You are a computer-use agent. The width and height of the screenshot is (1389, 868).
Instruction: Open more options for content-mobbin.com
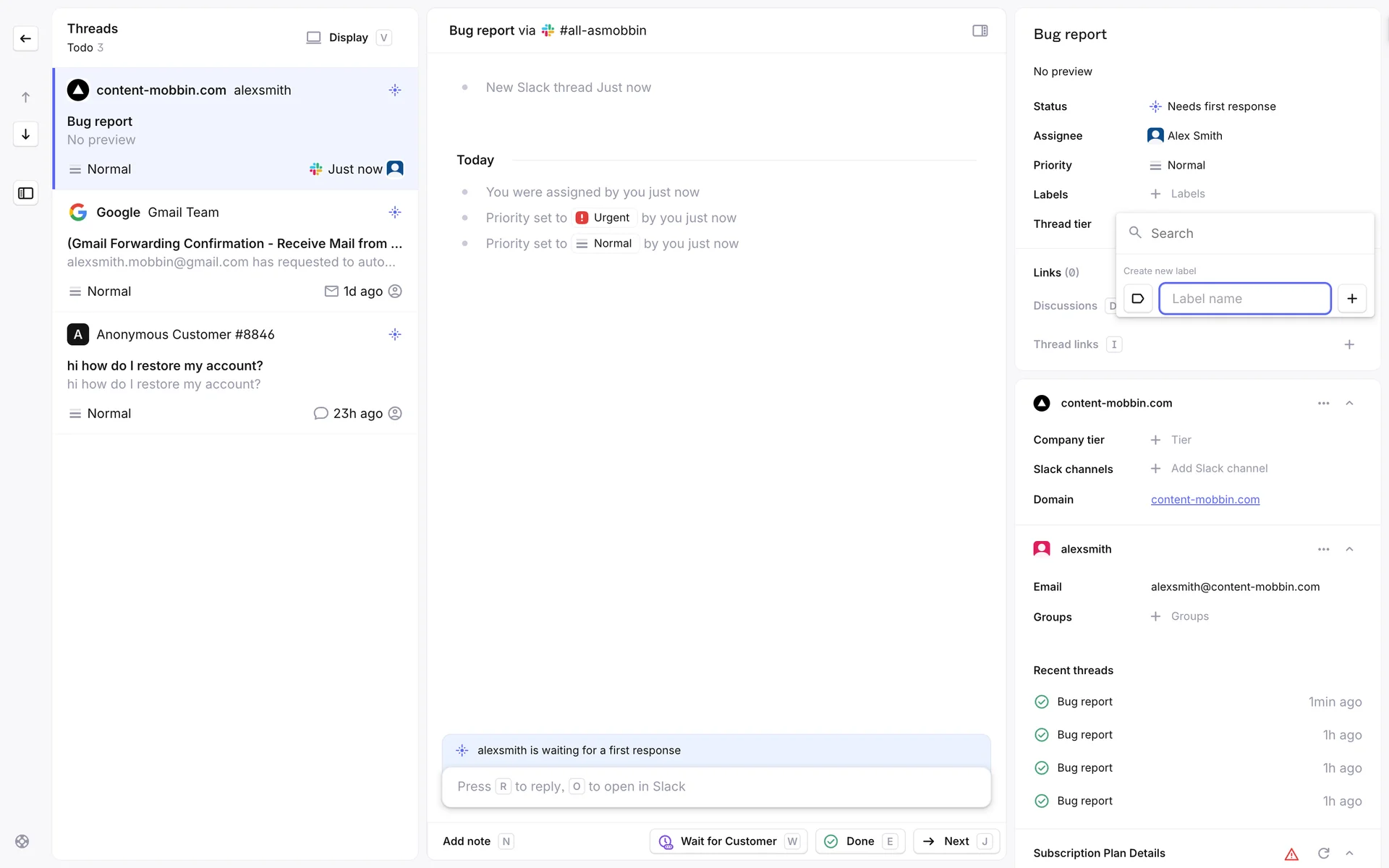click(1323, 404)
